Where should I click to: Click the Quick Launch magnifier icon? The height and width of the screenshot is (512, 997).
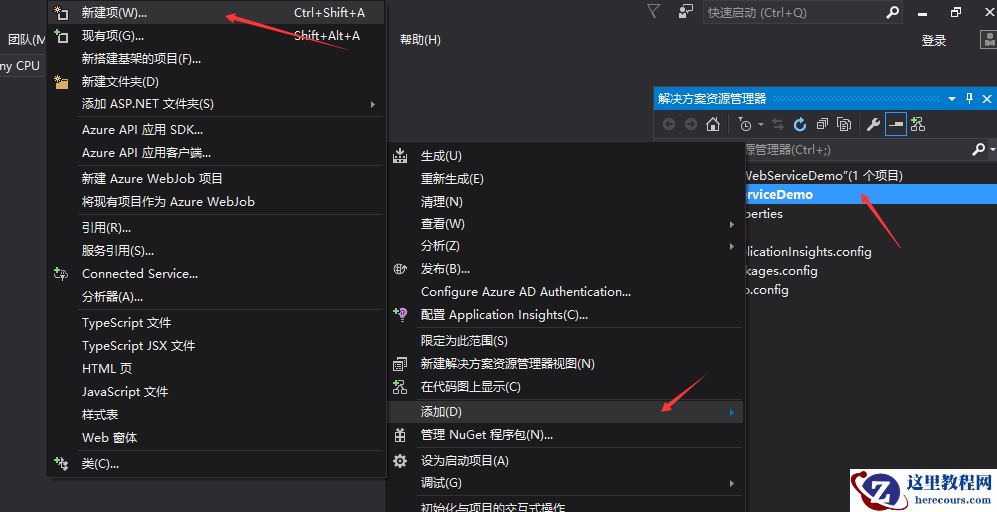(x=893, y=12)
